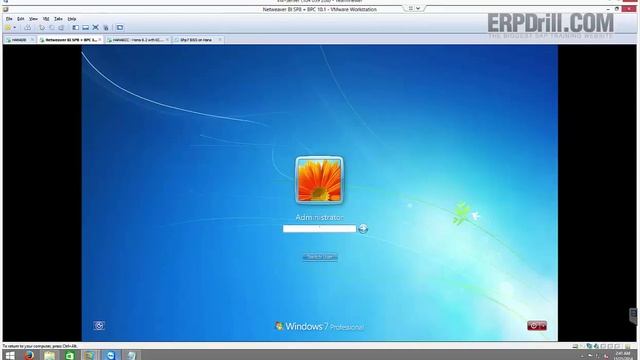
Task: Toggle the VMware library panel
Action: pos(76,28)
